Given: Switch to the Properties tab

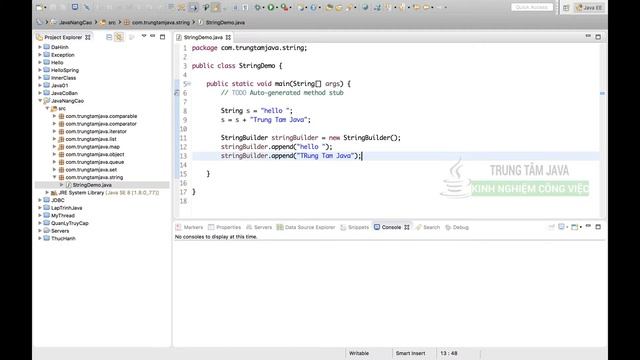Looking at the screenshot, I should 224,227.
